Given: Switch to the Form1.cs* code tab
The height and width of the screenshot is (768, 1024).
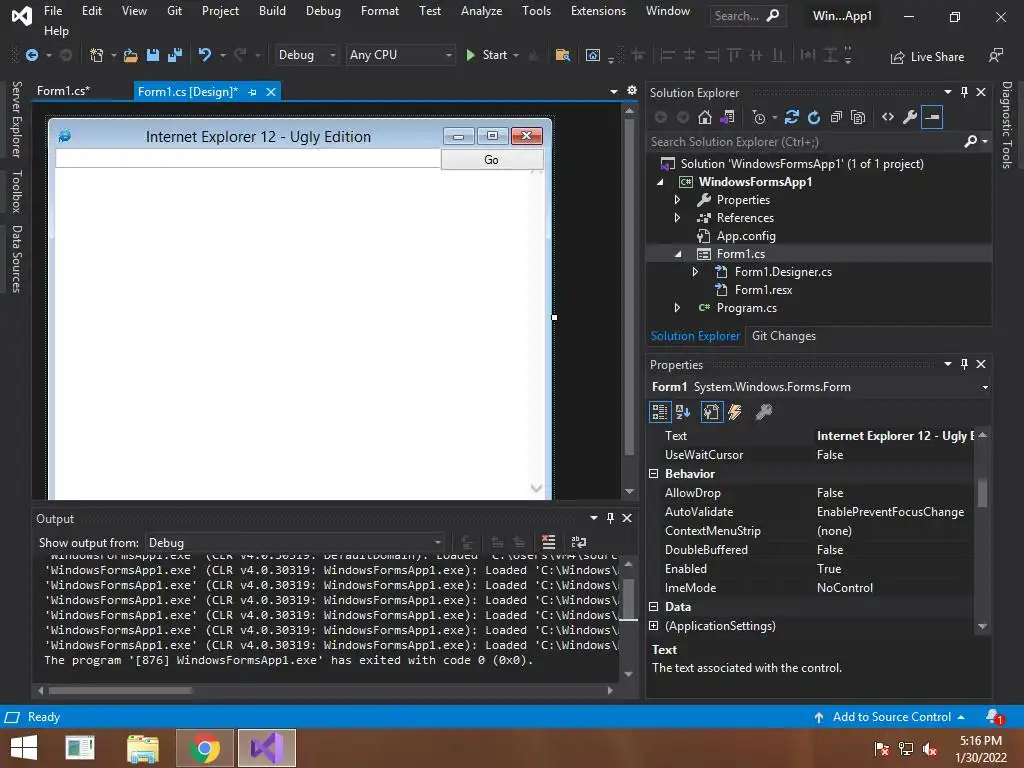Looking at the screenshot, I should [x=63, y=91].
